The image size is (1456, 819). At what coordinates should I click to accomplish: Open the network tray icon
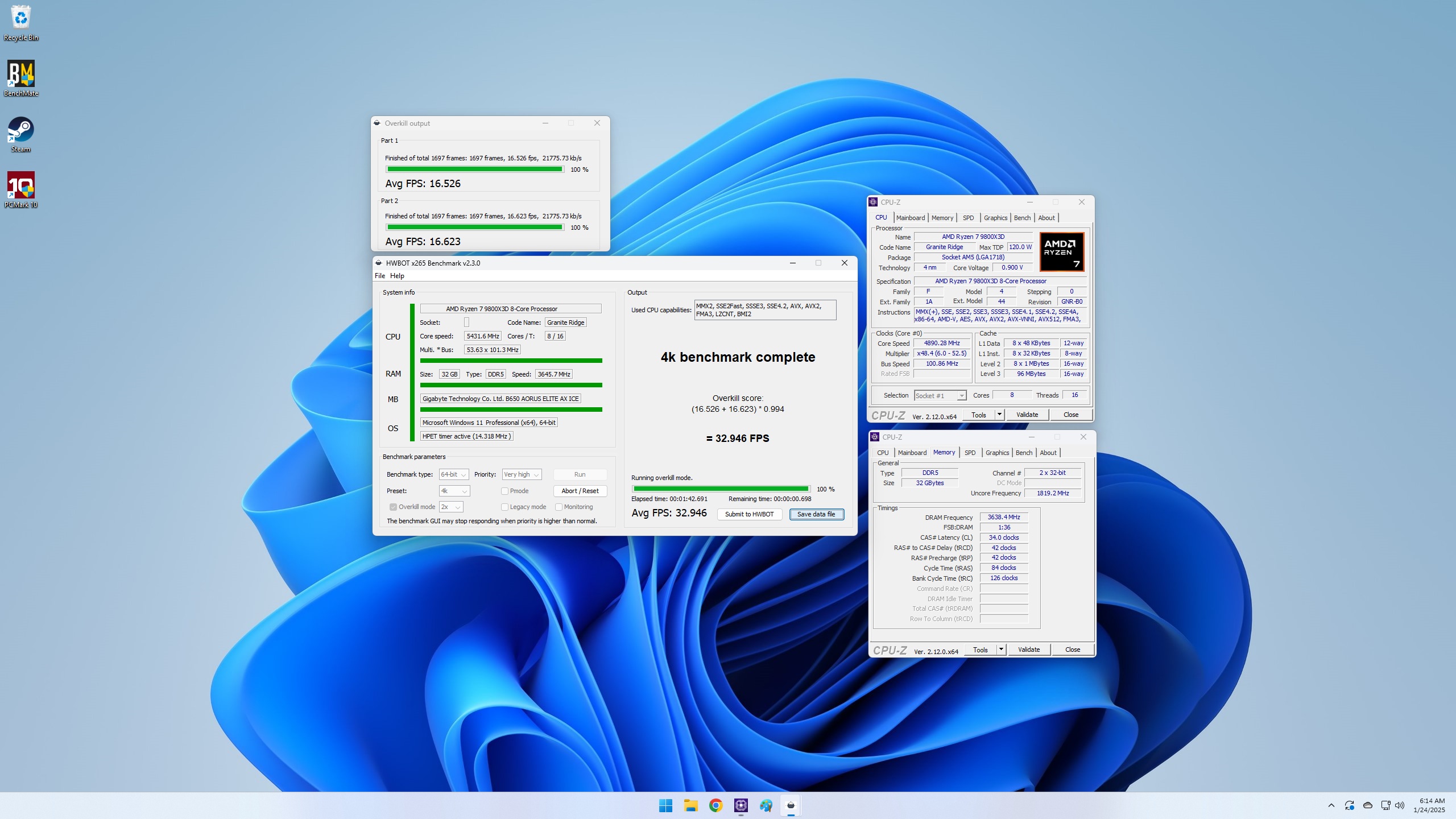1385,805
